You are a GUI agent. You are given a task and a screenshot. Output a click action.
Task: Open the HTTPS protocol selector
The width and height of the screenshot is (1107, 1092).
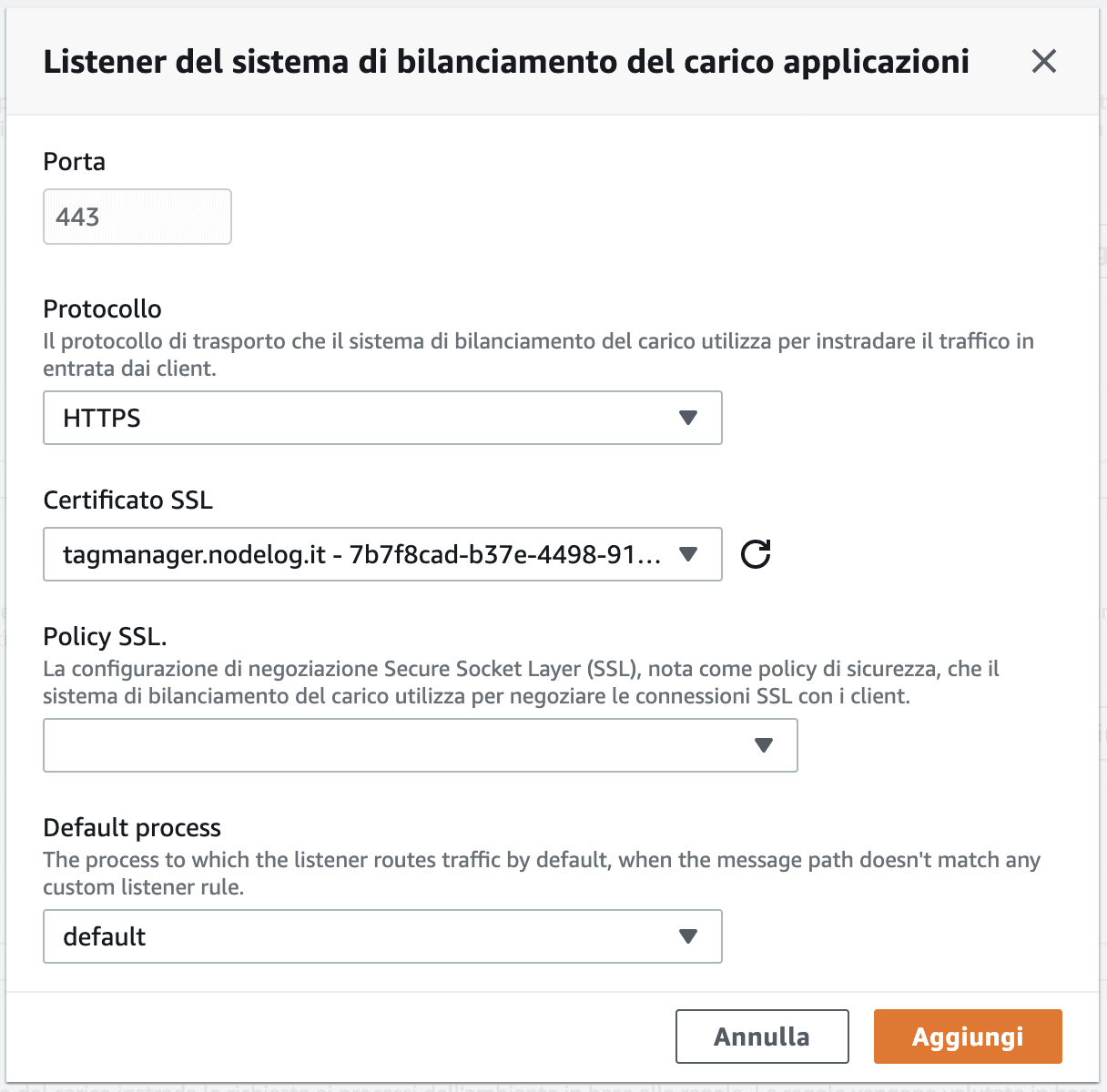(x=382, y=418)
